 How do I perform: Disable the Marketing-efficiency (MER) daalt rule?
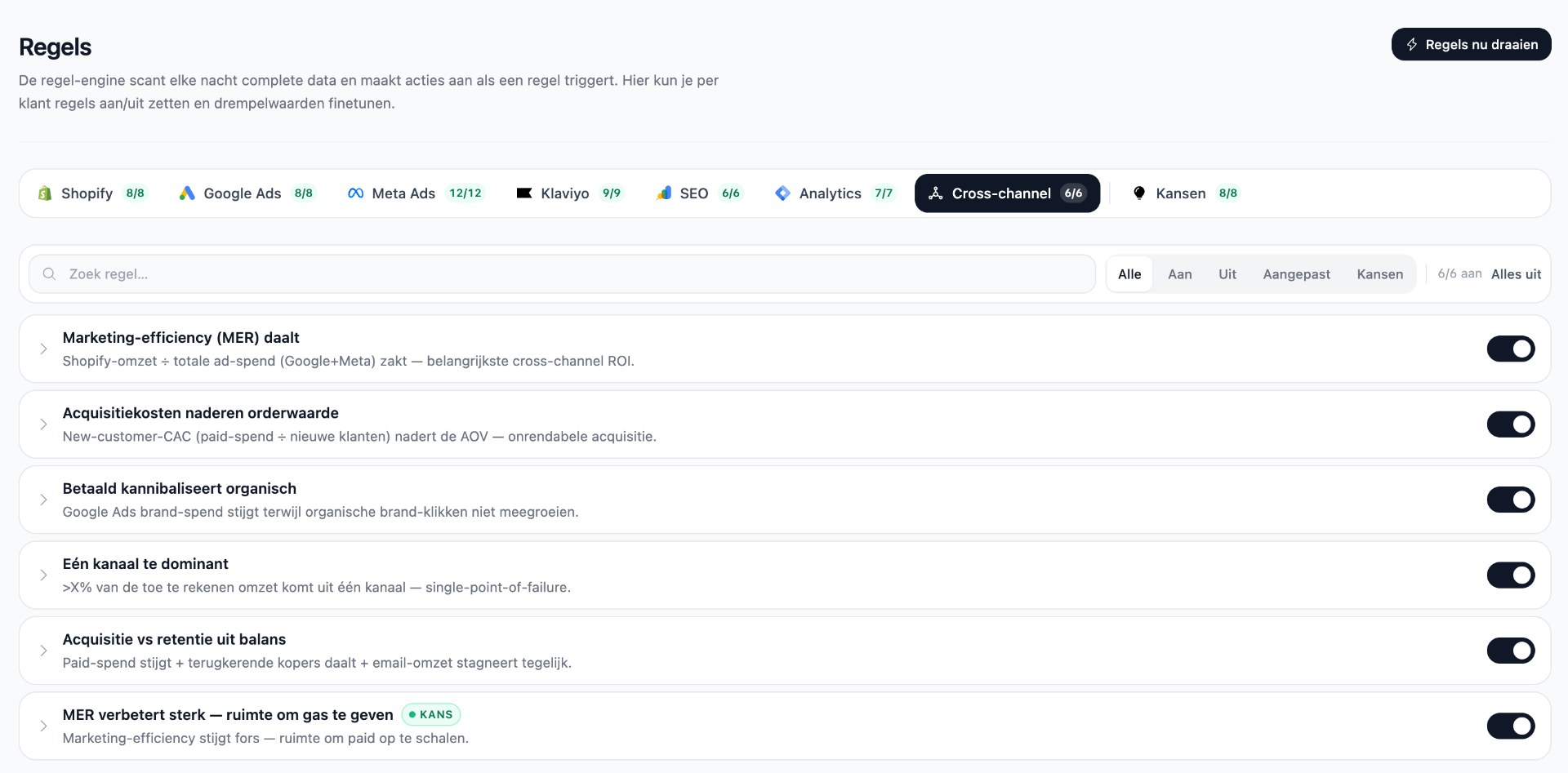coord(1511,349)
